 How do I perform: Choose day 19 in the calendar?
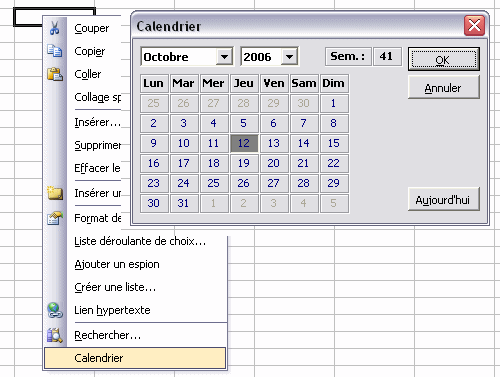point(244,163)
